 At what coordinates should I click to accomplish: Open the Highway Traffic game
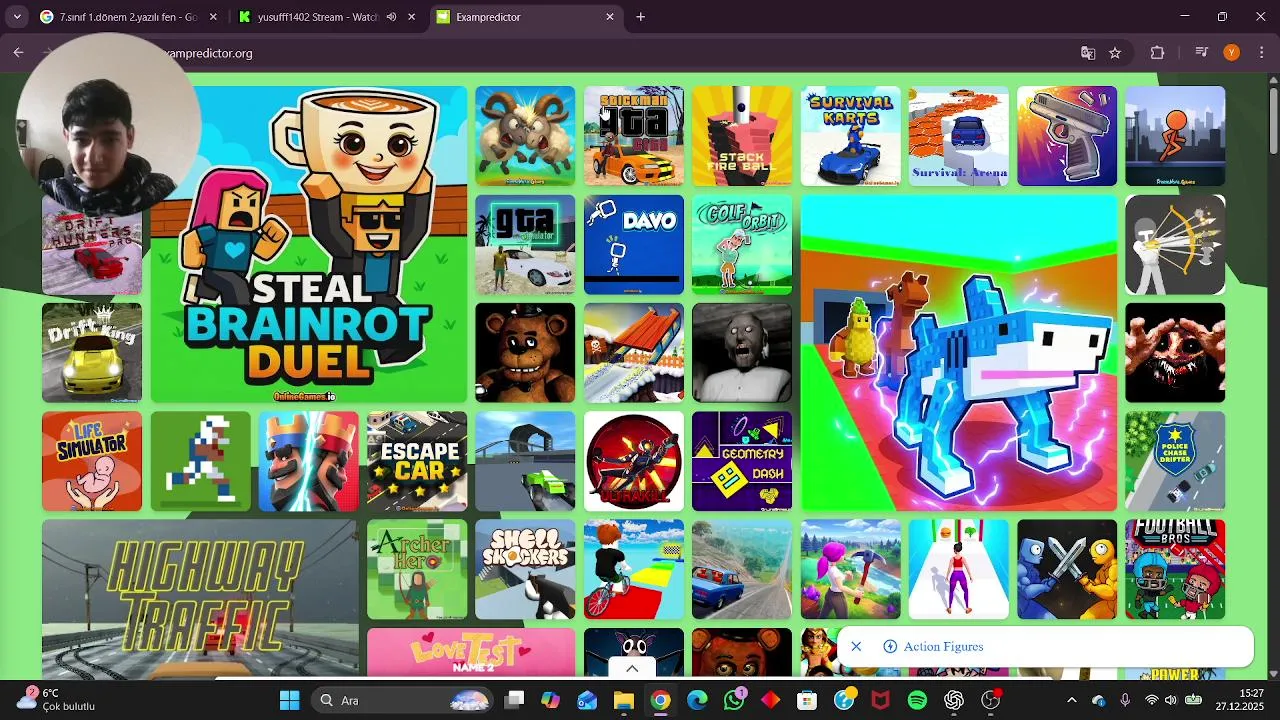200,598
